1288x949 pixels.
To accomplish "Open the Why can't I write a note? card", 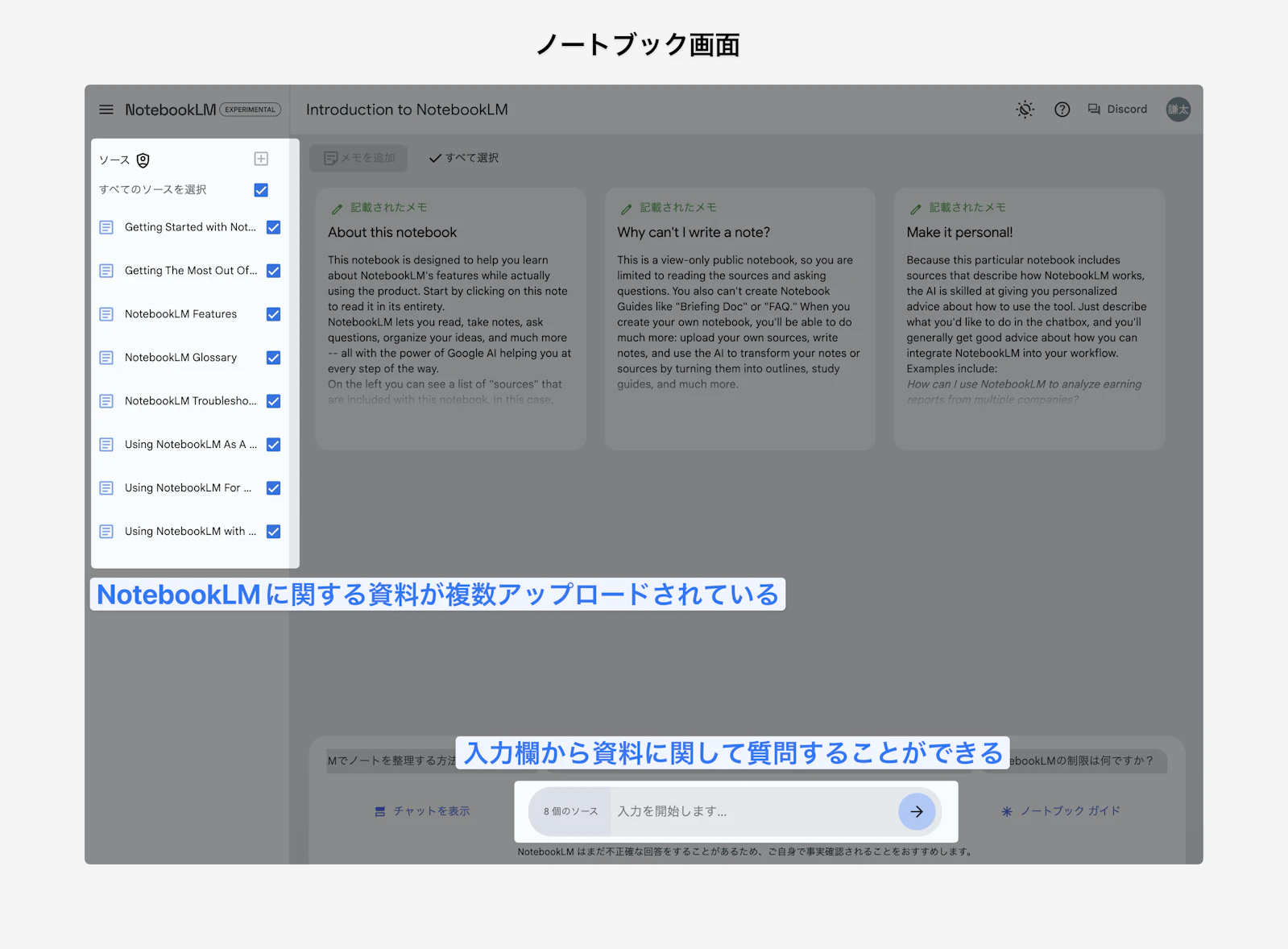I will pyautogui.click(x=739, y=319).
